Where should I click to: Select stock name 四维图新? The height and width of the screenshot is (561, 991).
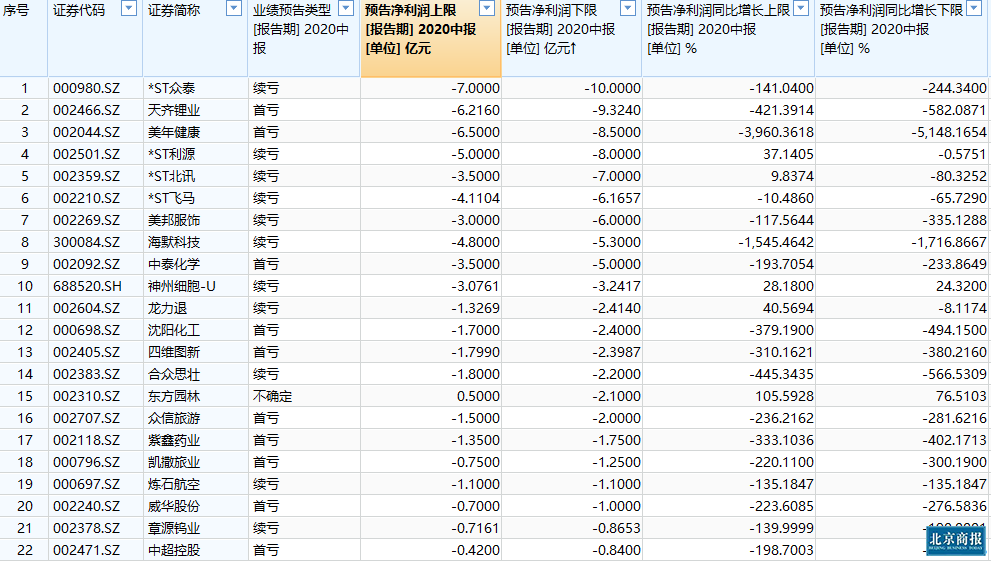pos(174,353)
